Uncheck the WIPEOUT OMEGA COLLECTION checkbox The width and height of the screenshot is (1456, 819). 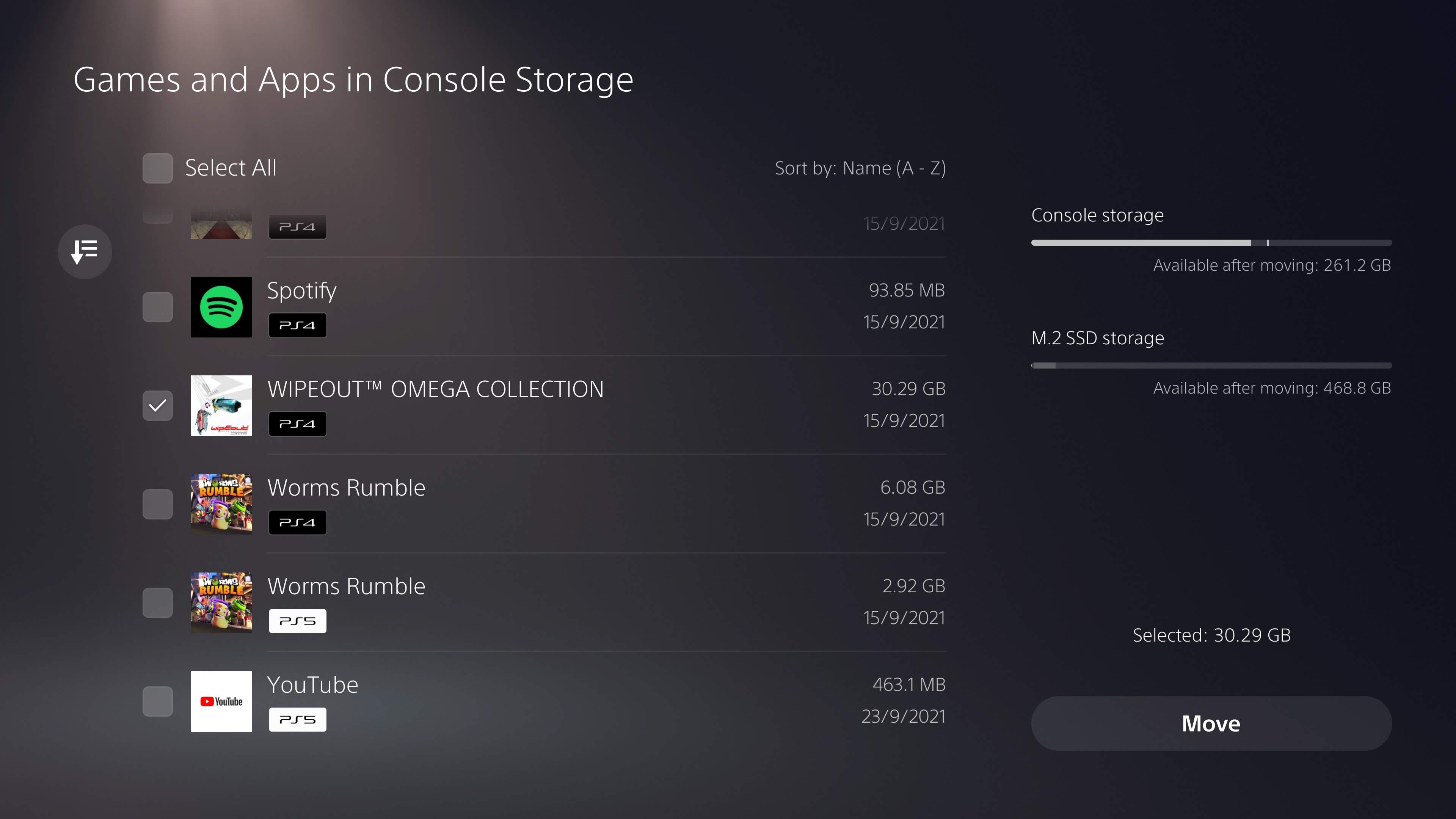[x=158, y=405]
